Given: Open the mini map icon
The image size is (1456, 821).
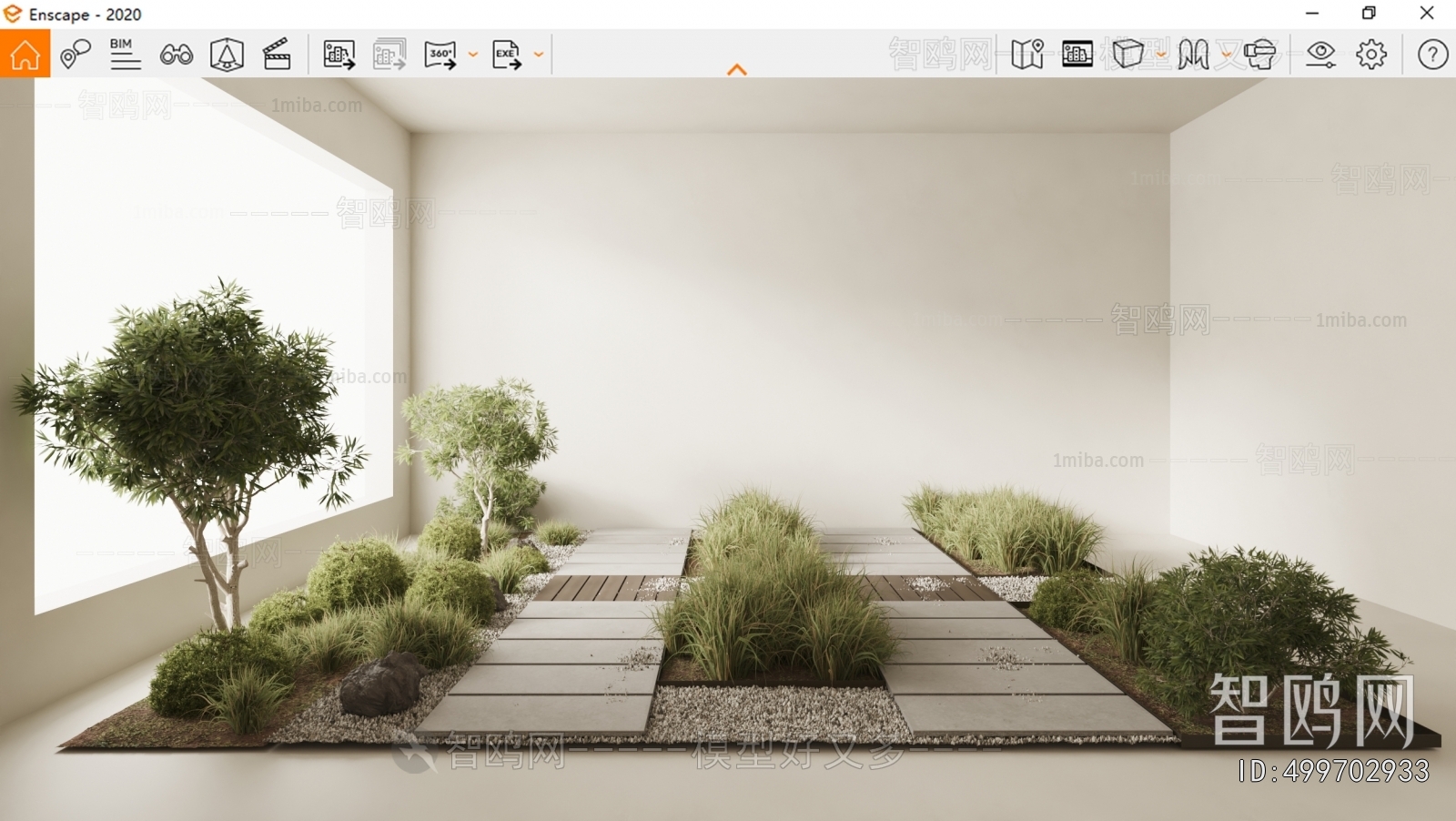Looking at the screenshot, I should coord(1026,55).
